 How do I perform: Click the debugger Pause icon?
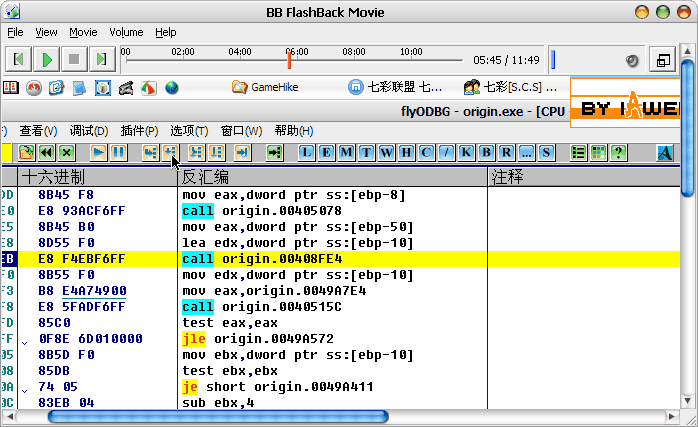click(118, 152)
